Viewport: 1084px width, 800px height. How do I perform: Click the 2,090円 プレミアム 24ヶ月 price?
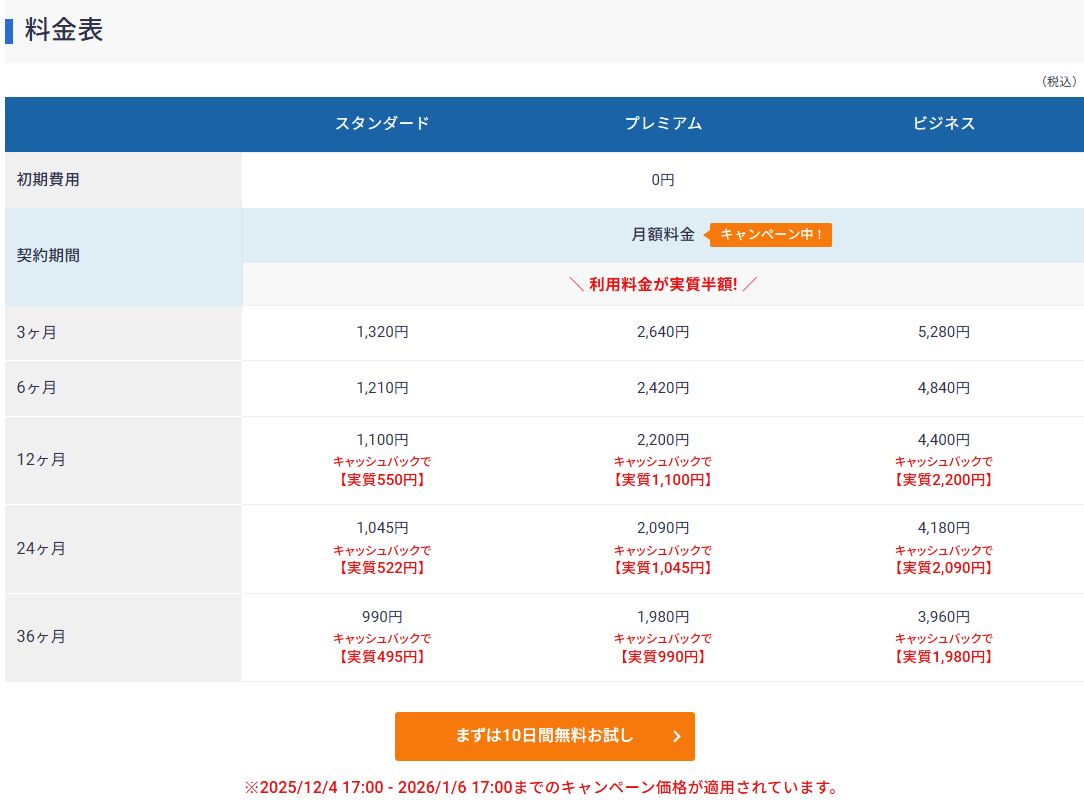pos(663,528)
